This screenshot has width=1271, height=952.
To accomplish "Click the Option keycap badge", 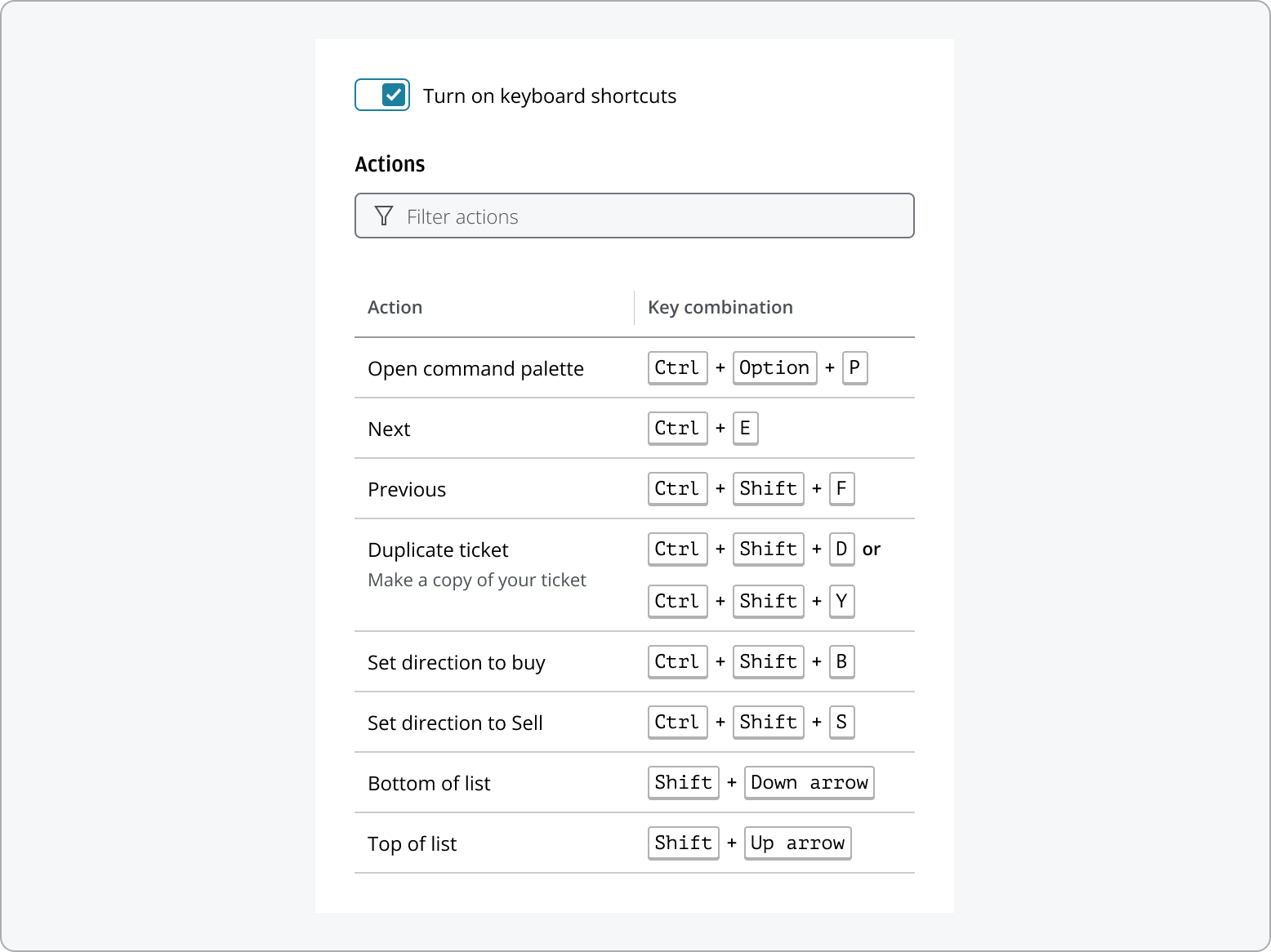I will [774, 367].
